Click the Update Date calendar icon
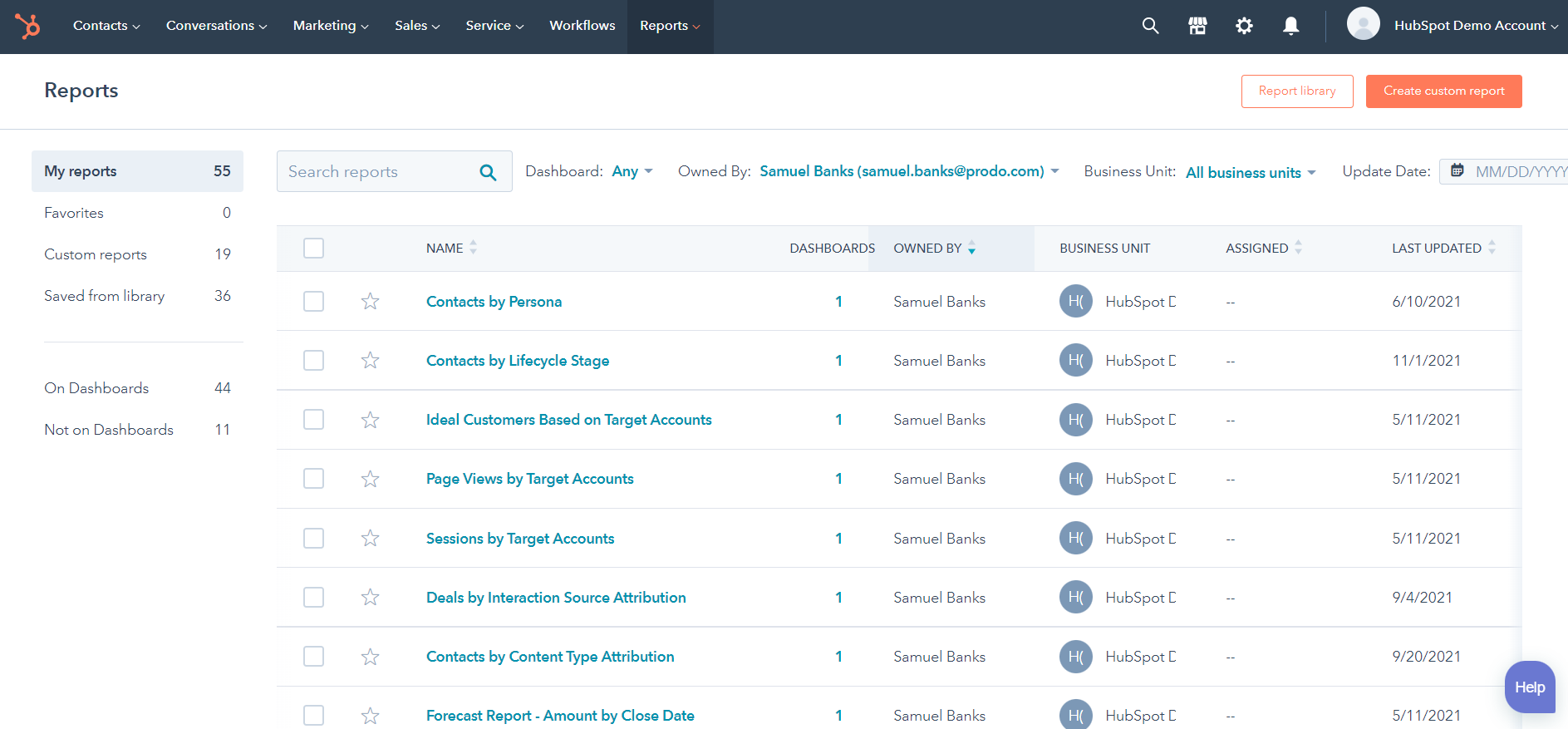Viewport: 1568px width, 729px height. (1457, 170)
